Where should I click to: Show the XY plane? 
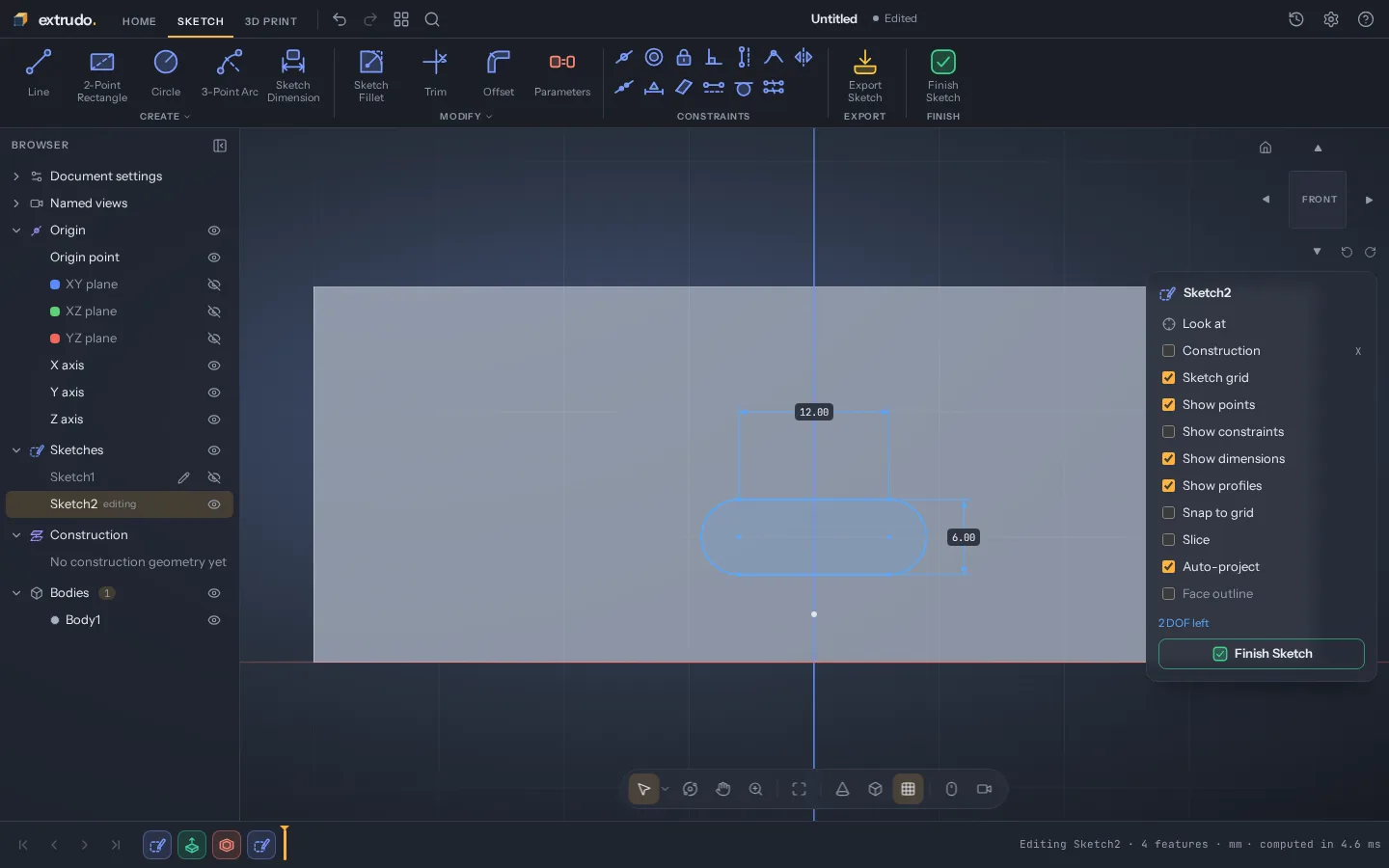pyautogui.click(x=214, y=285)
